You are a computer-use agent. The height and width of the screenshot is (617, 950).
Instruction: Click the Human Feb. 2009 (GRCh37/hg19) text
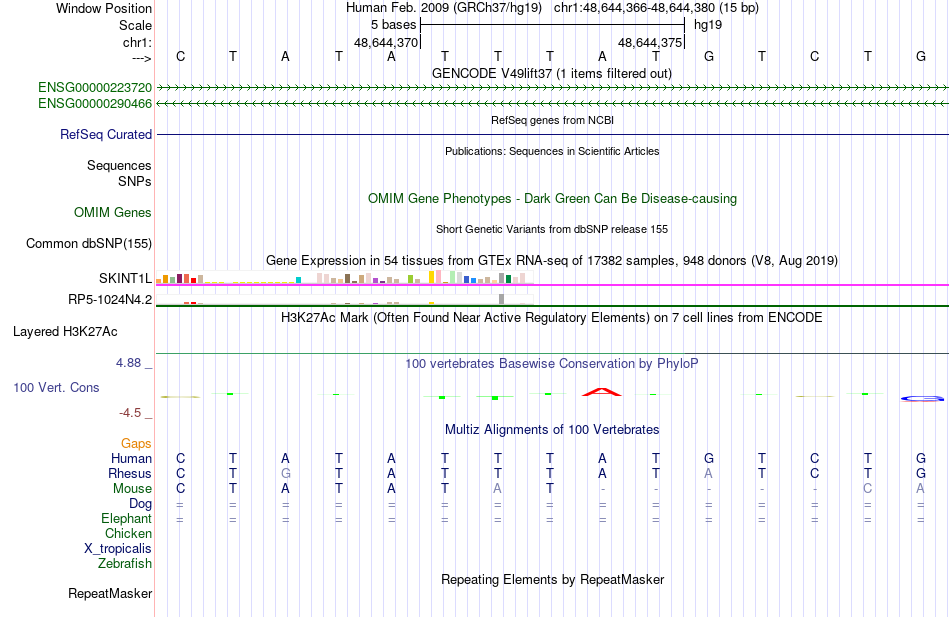point(444,8)
